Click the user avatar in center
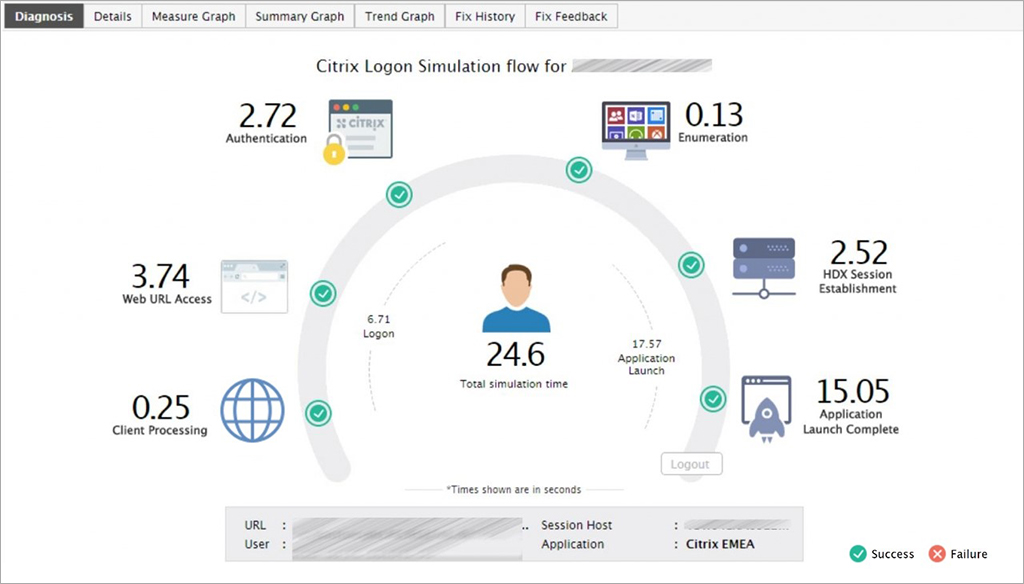Image resolution: width=1024 pixels, height=584 pixels. click(x=516, y=298)
